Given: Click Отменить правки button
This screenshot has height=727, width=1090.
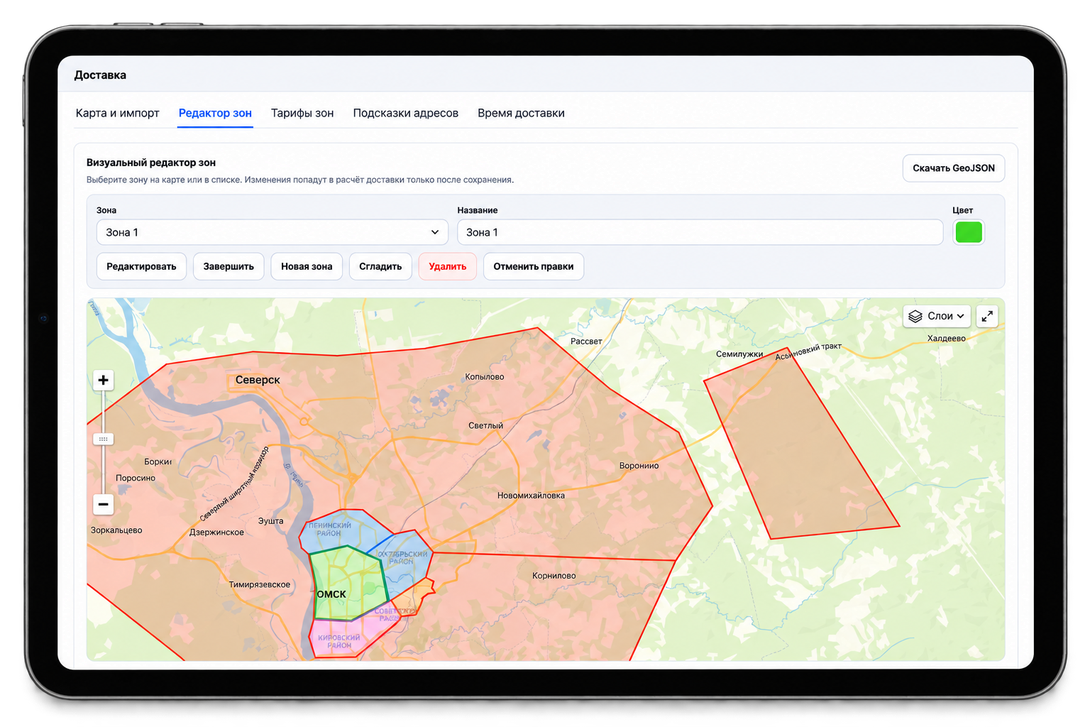Looking at the screenshot, I should pyautogui.click(x=533, y=266).
